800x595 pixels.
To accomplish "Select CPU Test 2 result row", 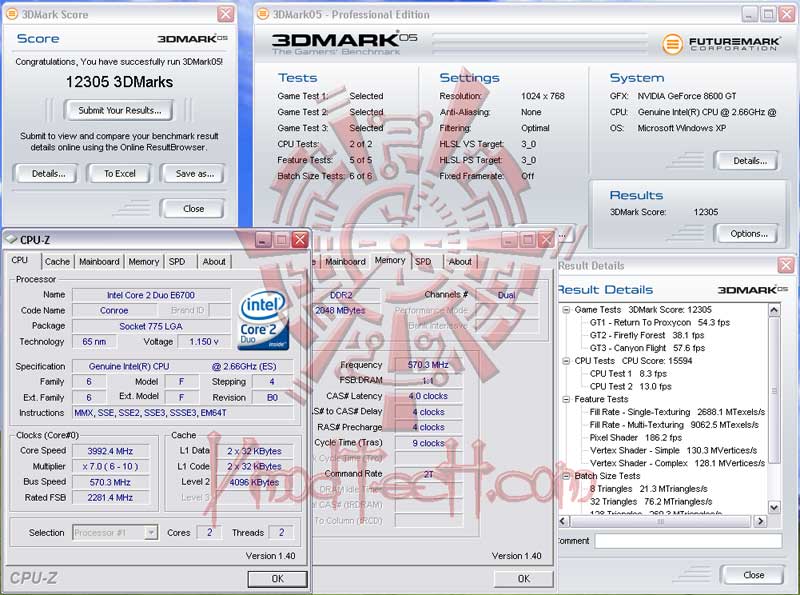I will pyautogui.click(x=630, y=386).
